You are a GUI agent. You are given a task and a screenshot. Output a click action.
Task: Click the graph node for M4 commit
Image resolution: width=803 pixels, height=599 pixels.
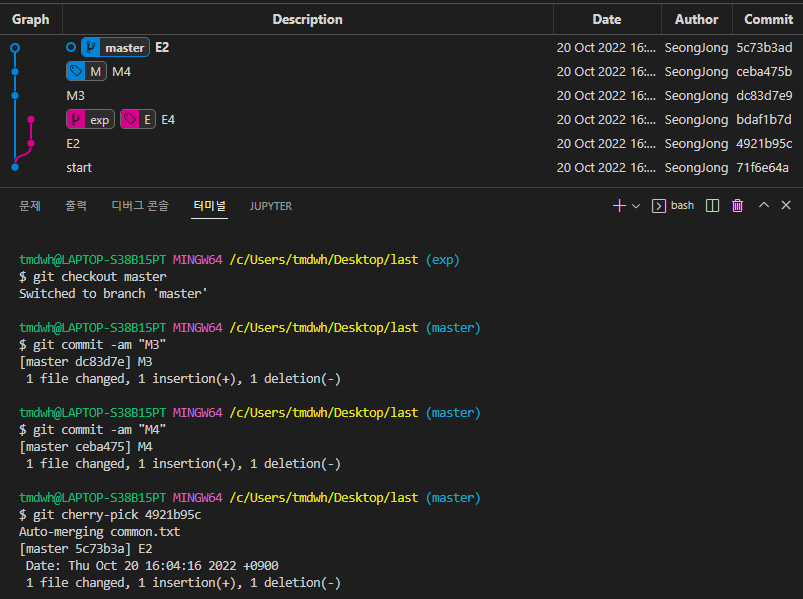click(x=15, y=72)
